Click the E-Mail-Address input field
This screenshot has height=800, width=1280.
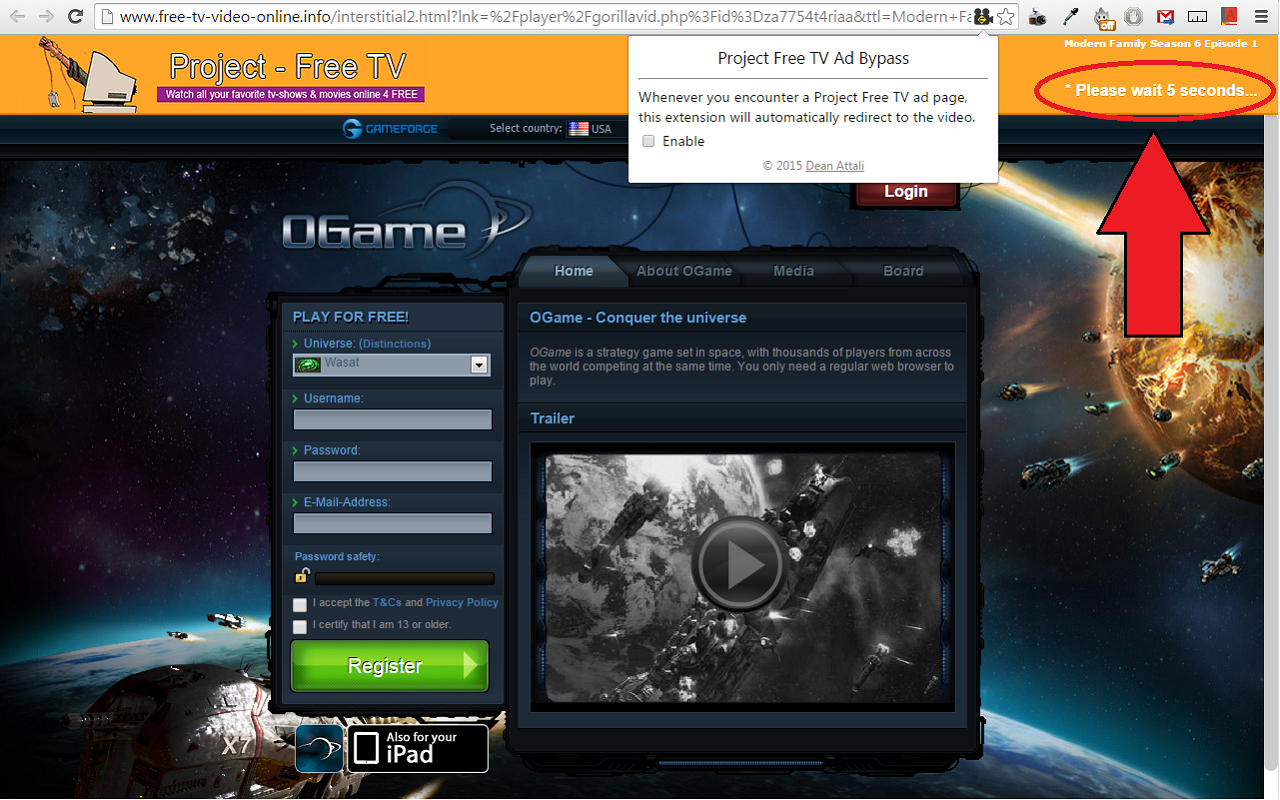click(392, 523)
